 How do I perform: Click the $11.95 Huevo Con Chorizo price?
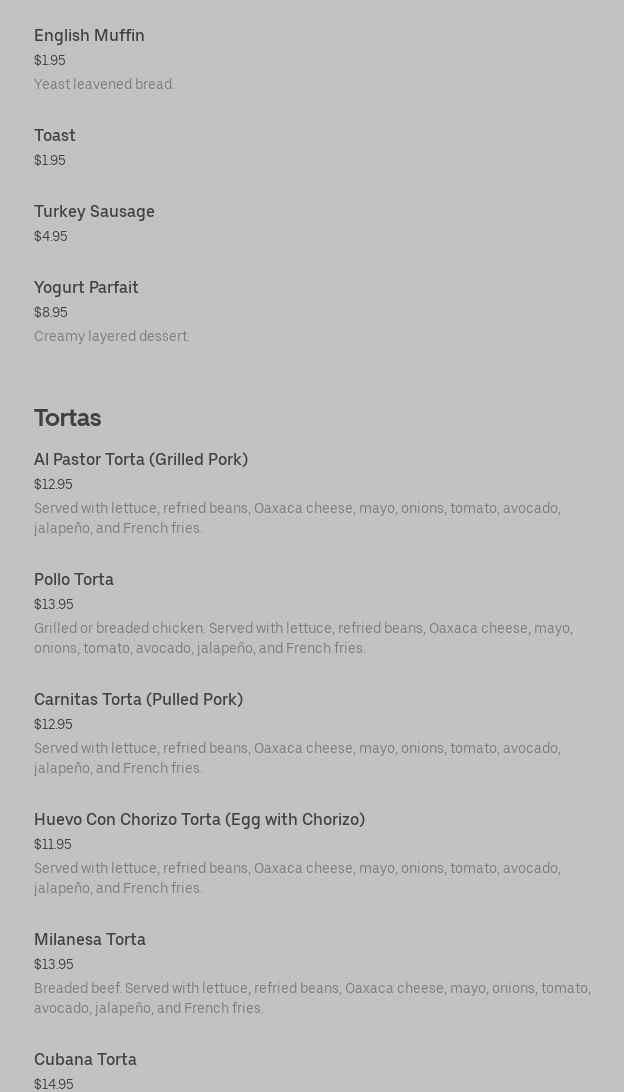point(53,844)
